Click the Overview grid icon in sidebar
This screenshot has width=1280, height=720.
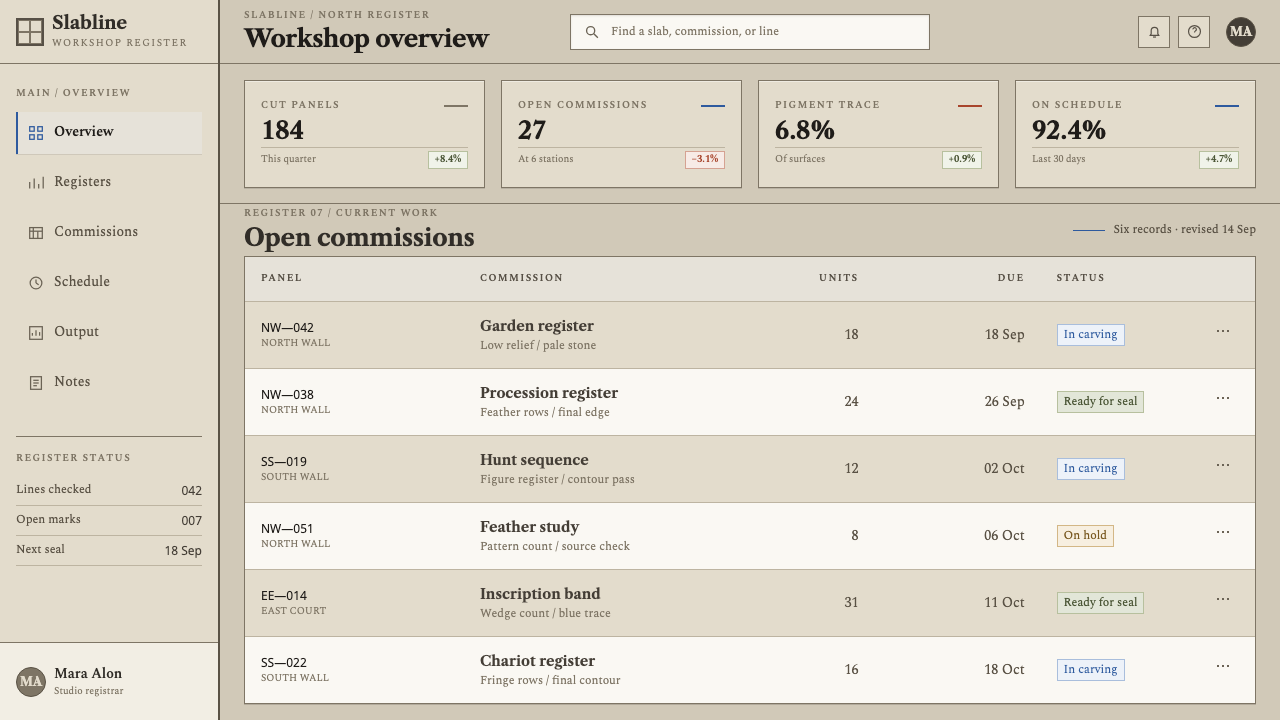click(36, 133)
